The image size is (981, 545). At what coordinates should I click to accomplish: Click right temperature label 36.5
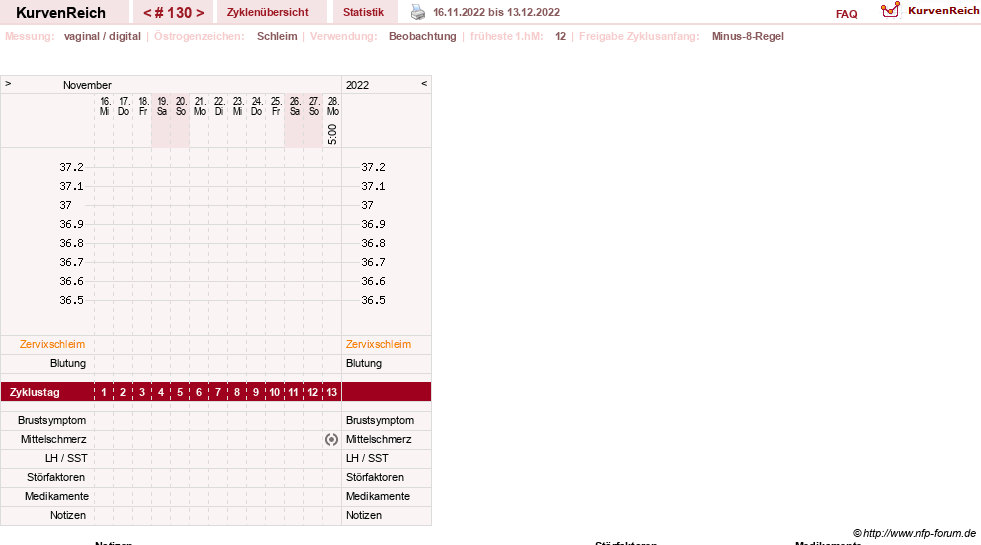coord(373,300)
